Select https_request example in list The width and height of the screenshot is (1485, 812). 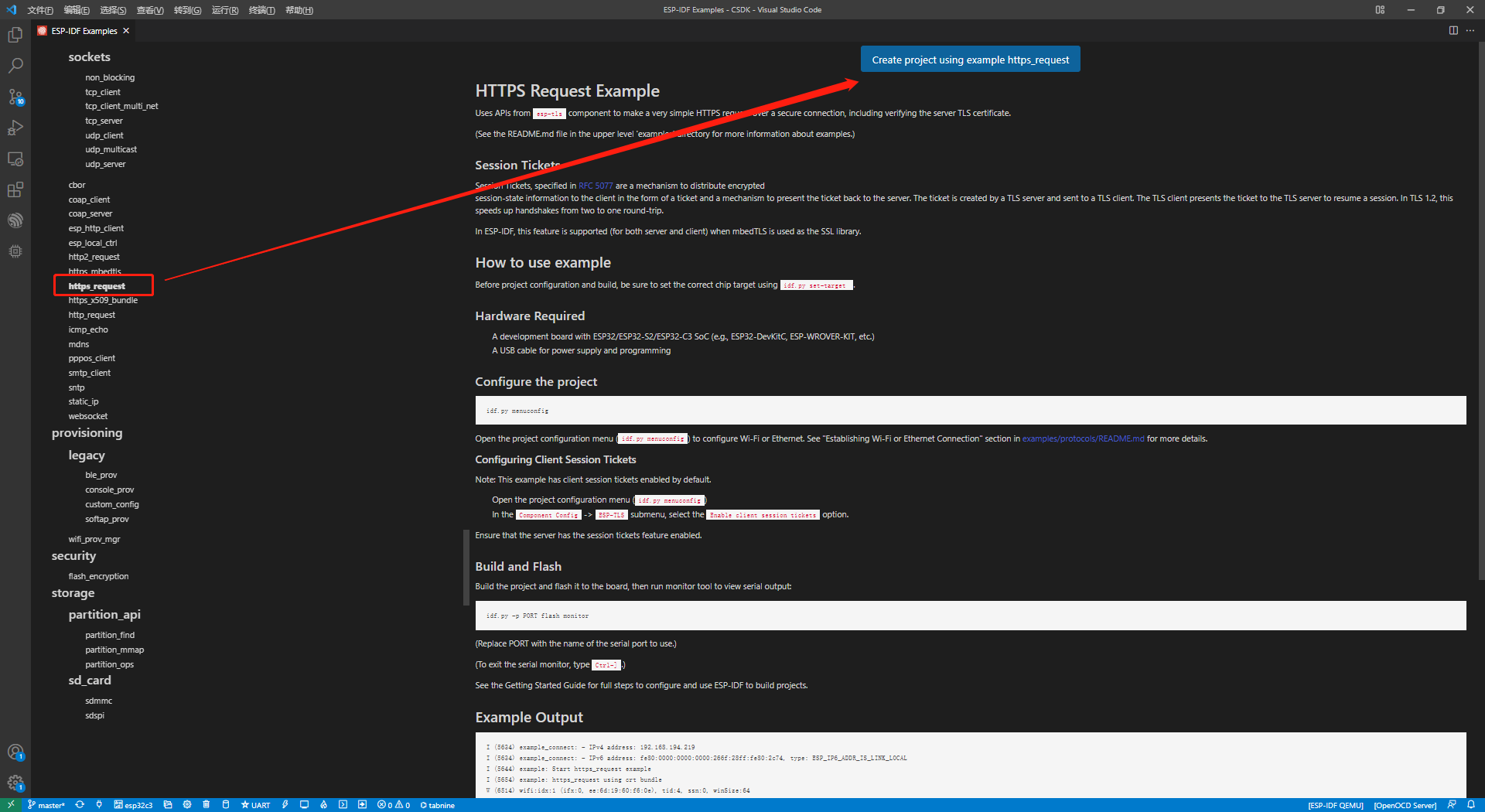tap(97, 286)
